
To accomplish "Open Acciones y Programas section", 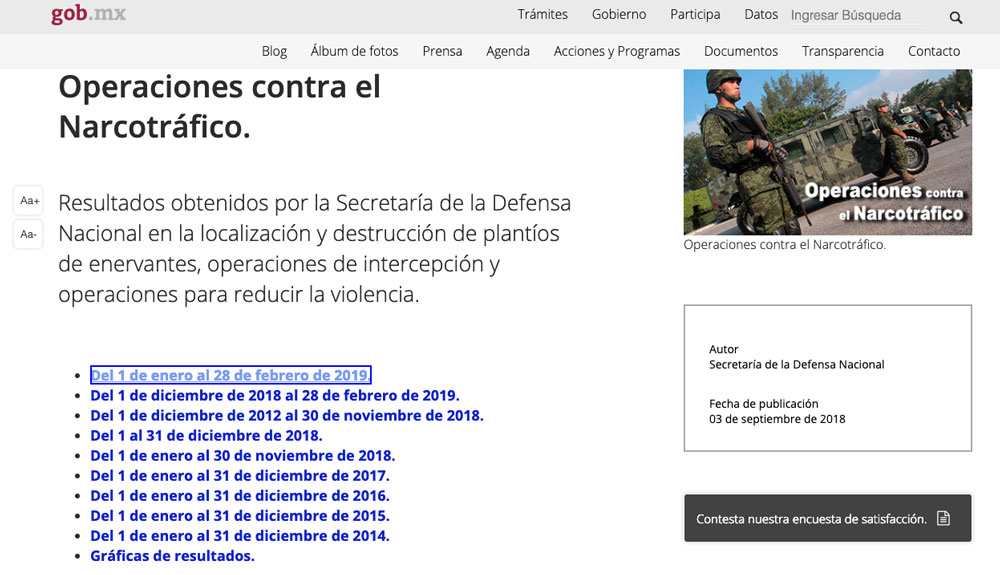I will tap(617, 51).
